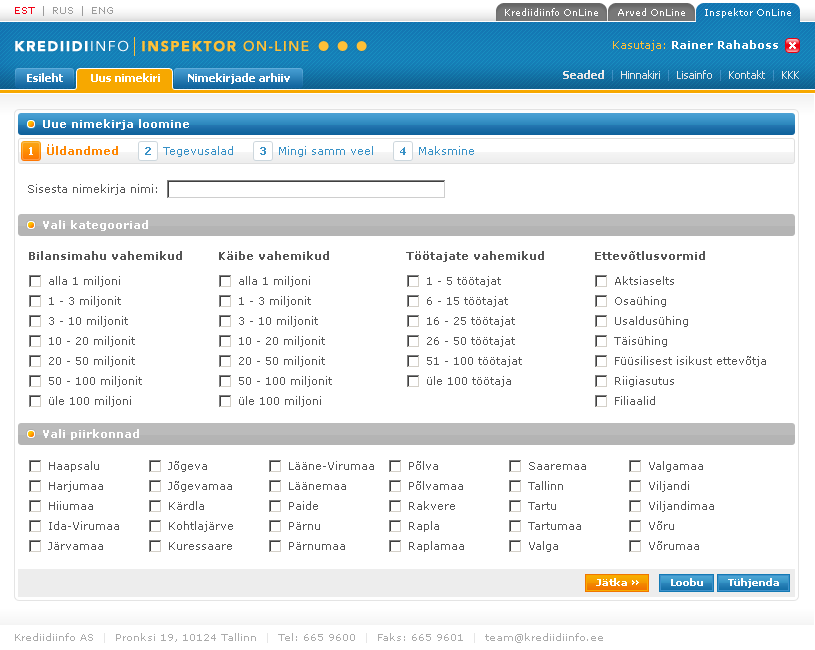
Task: Open the Kontakt link
Action: click(746, 75)
